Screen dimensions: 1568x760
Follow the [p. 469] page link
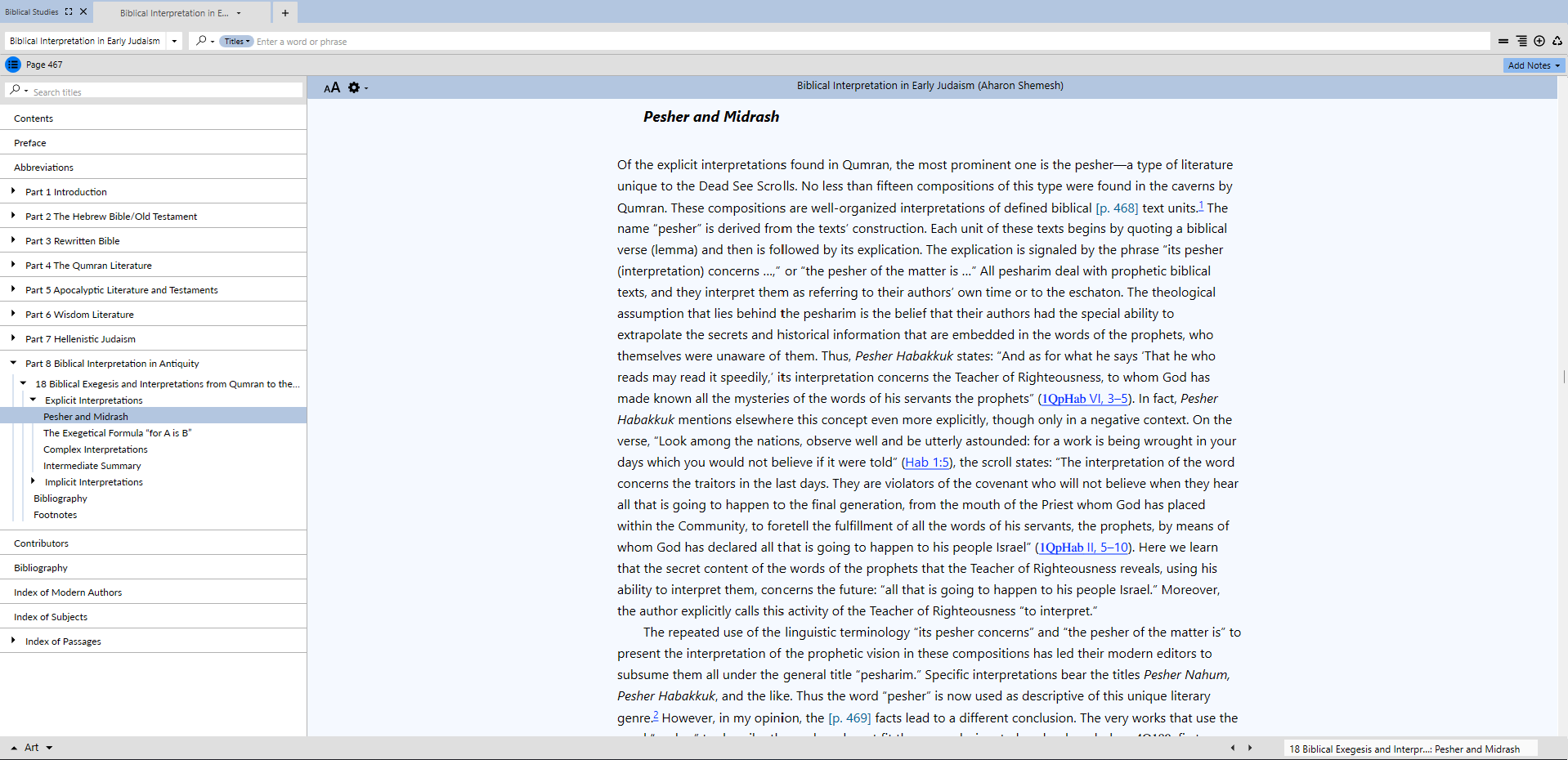click(x=849, y=718)
